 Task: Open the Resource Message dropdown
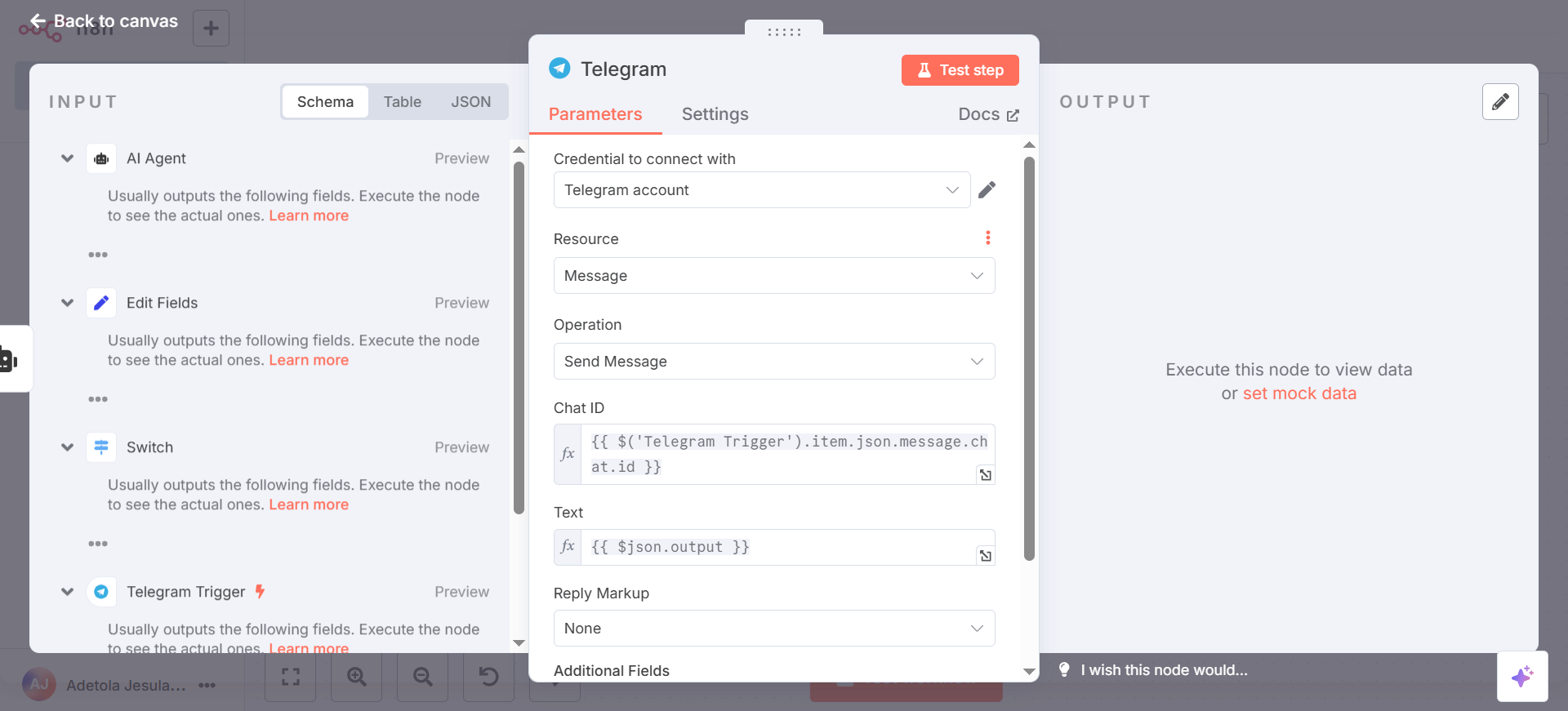[774, 276]
